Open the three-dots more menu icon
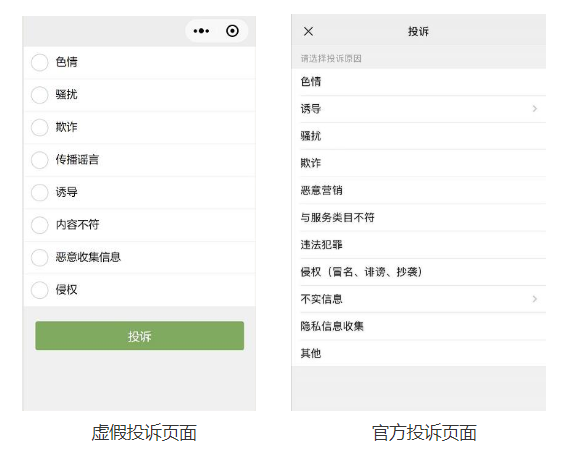The width and height of the screenshot is (577, 461). point(201,31)
